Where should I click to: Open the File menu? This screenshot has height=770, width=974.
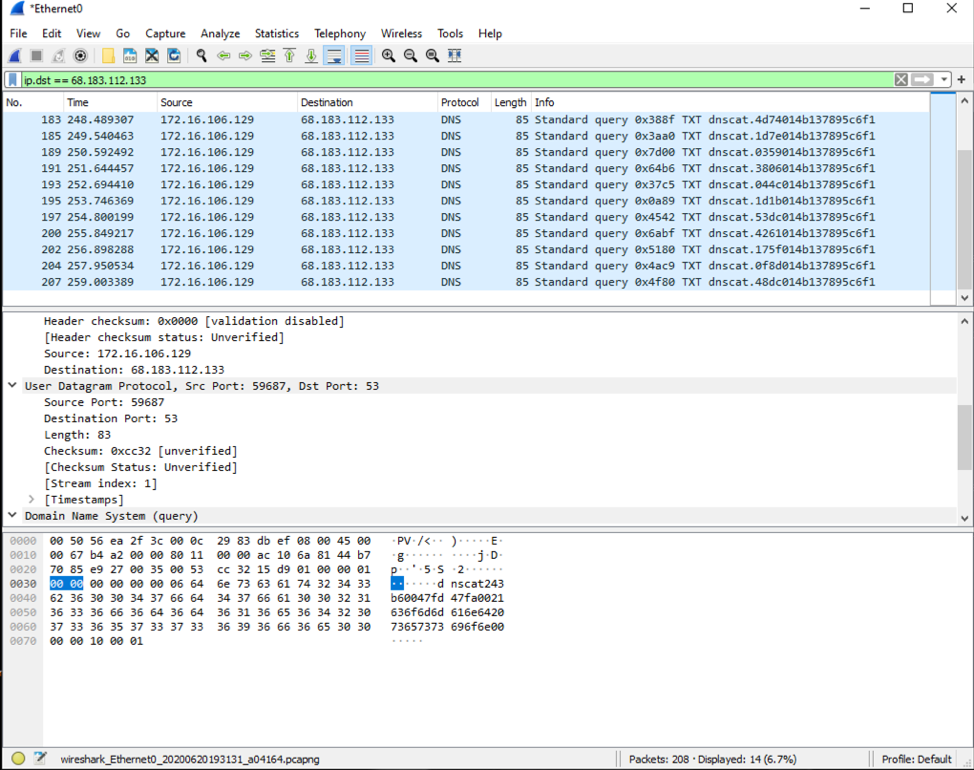click(19, 34)
